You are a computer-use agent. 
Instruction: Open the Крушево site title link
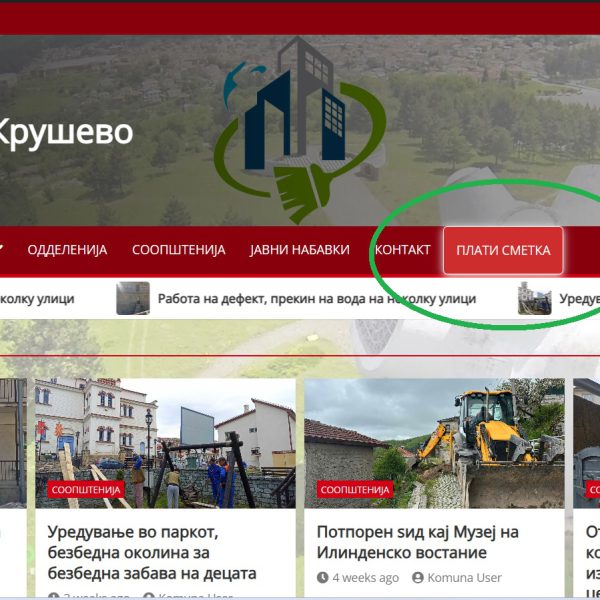pos(65,132)
